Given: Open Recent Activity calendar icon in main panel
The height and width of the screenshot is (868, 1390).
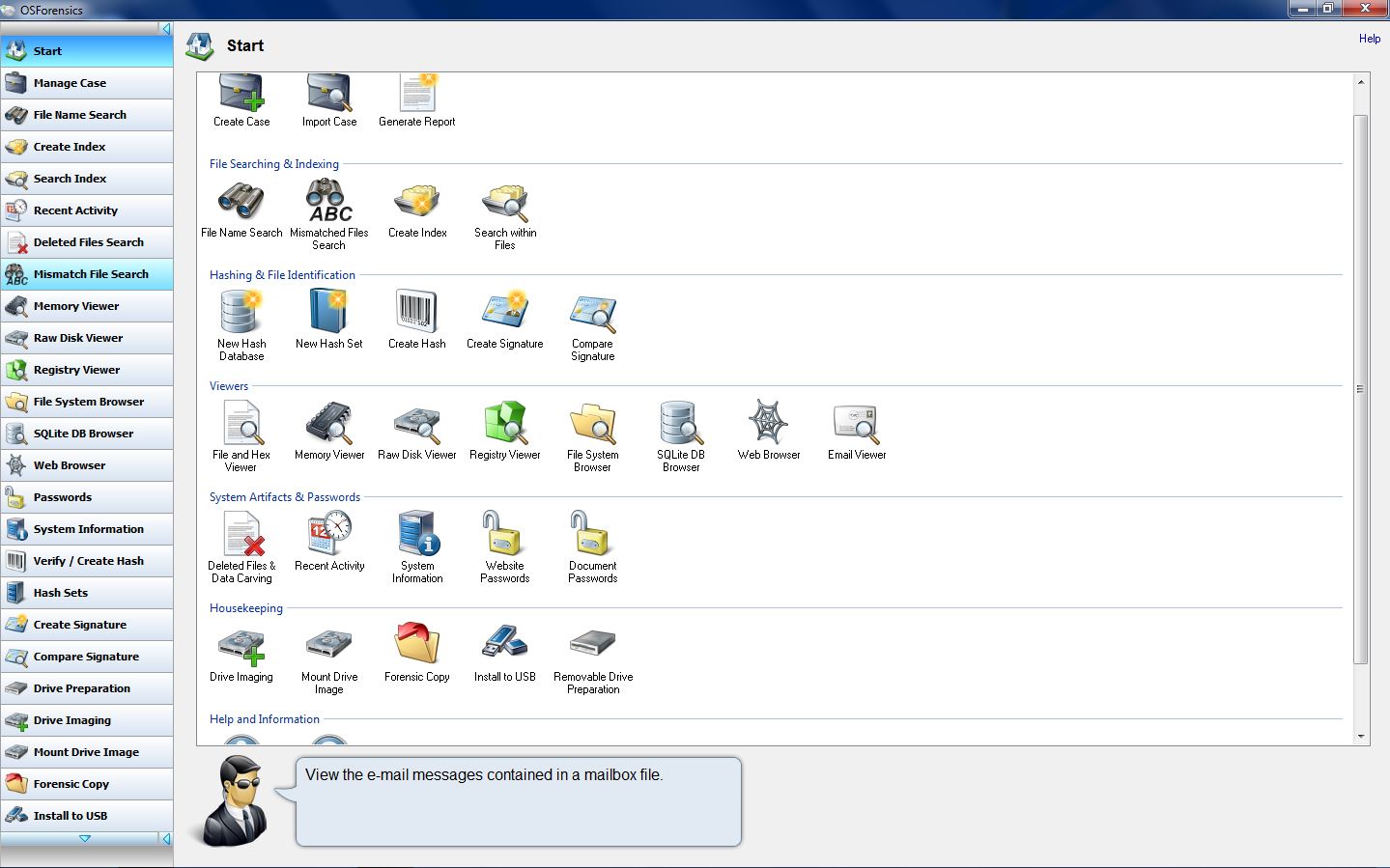Looking at the screenshot, I should (329, 533).
